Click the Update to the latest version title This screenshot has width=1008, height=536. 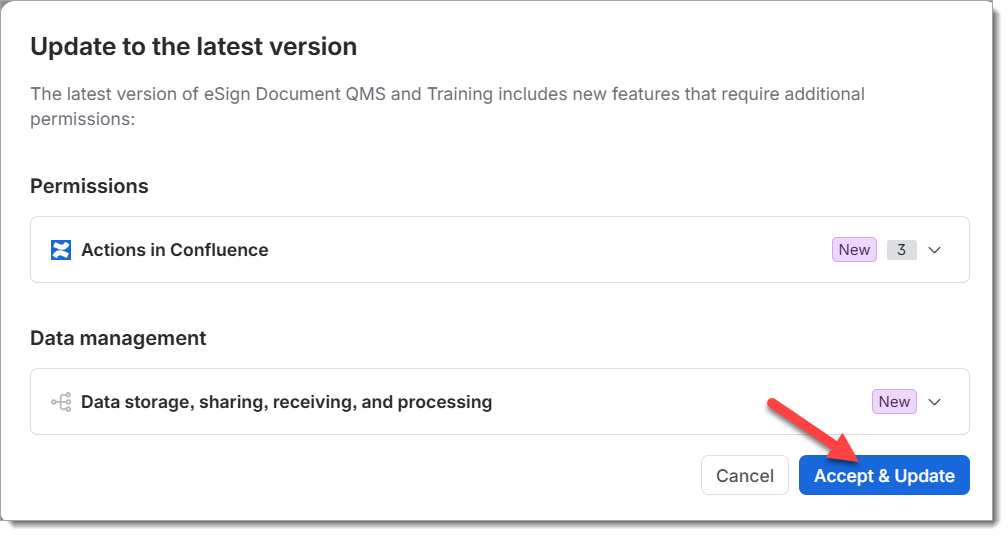[x=194, y=47]
